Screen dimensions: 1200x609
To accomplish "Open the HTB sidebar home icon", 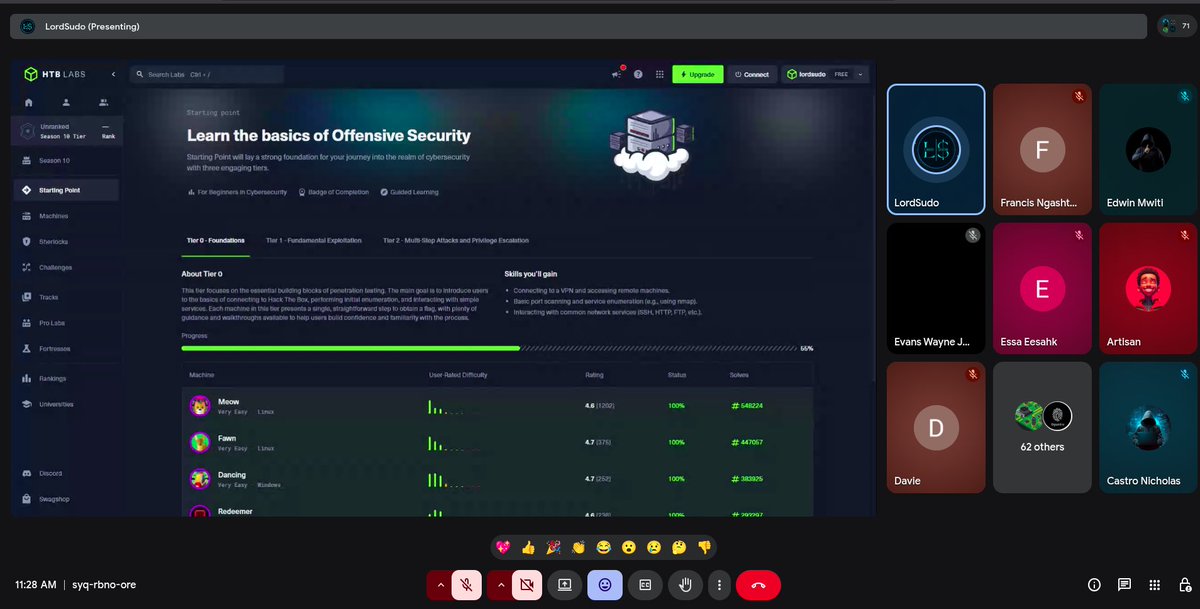I will coord(29,102).
